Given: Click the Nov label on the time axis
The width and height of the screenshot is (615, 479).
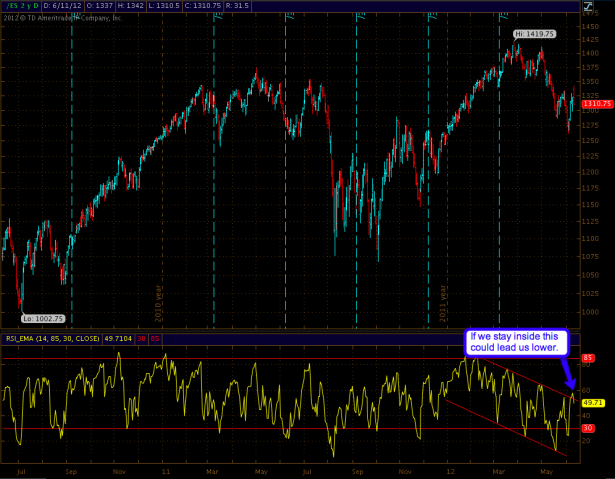Looking at the screenshot, I should coord(120,469).
